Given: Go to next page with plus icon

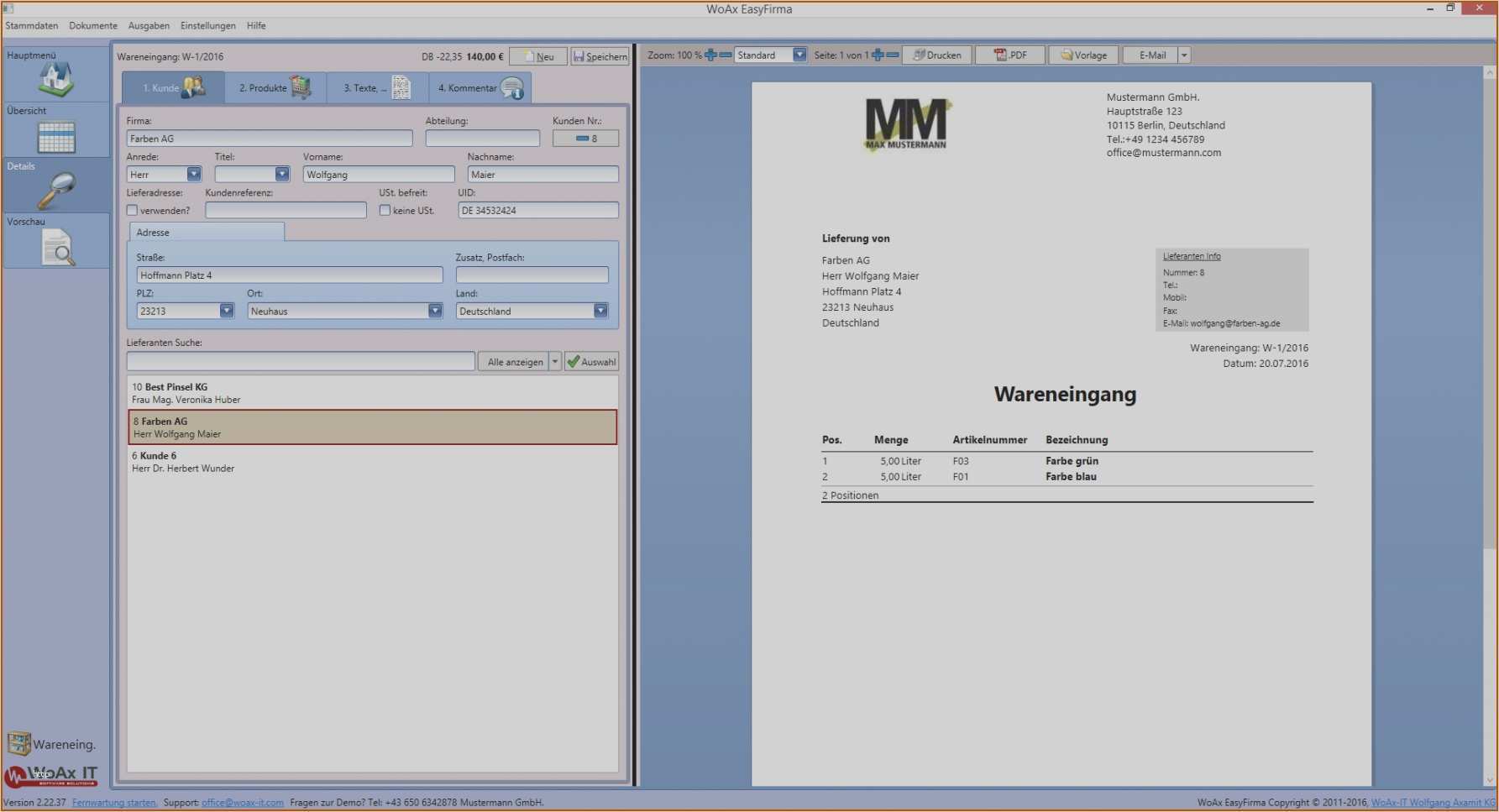Looking at the screenshot, I should 878,55.
